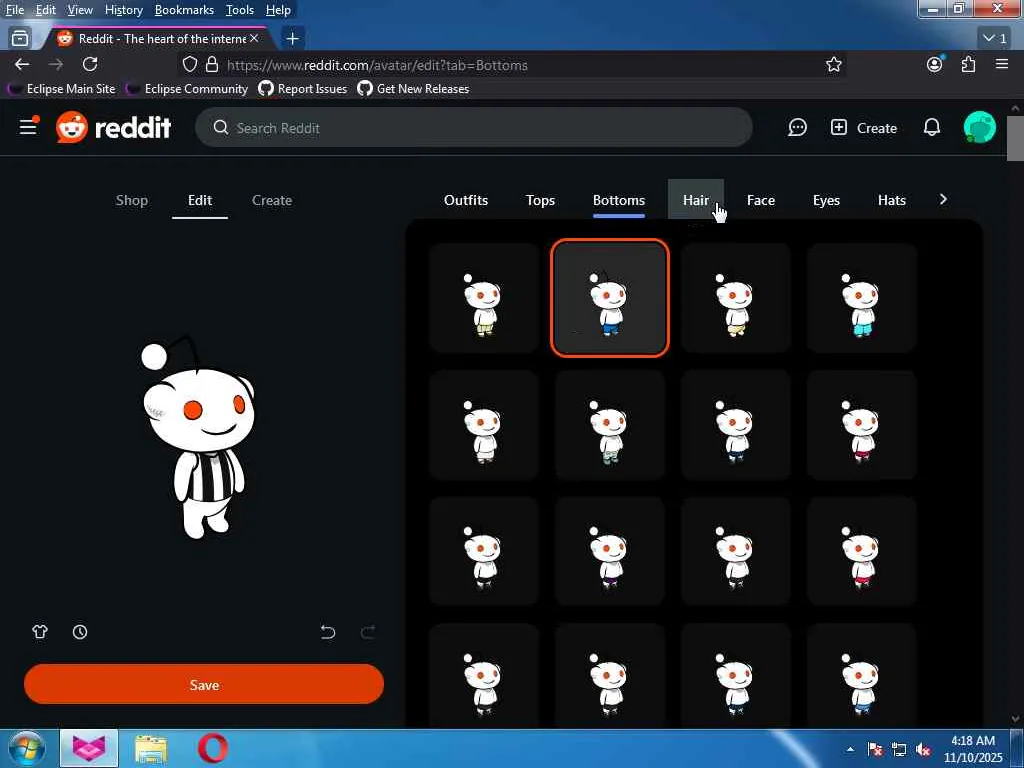
Task: Select the highlighted blue pants bottom
Action: click(x=610, y=298)
